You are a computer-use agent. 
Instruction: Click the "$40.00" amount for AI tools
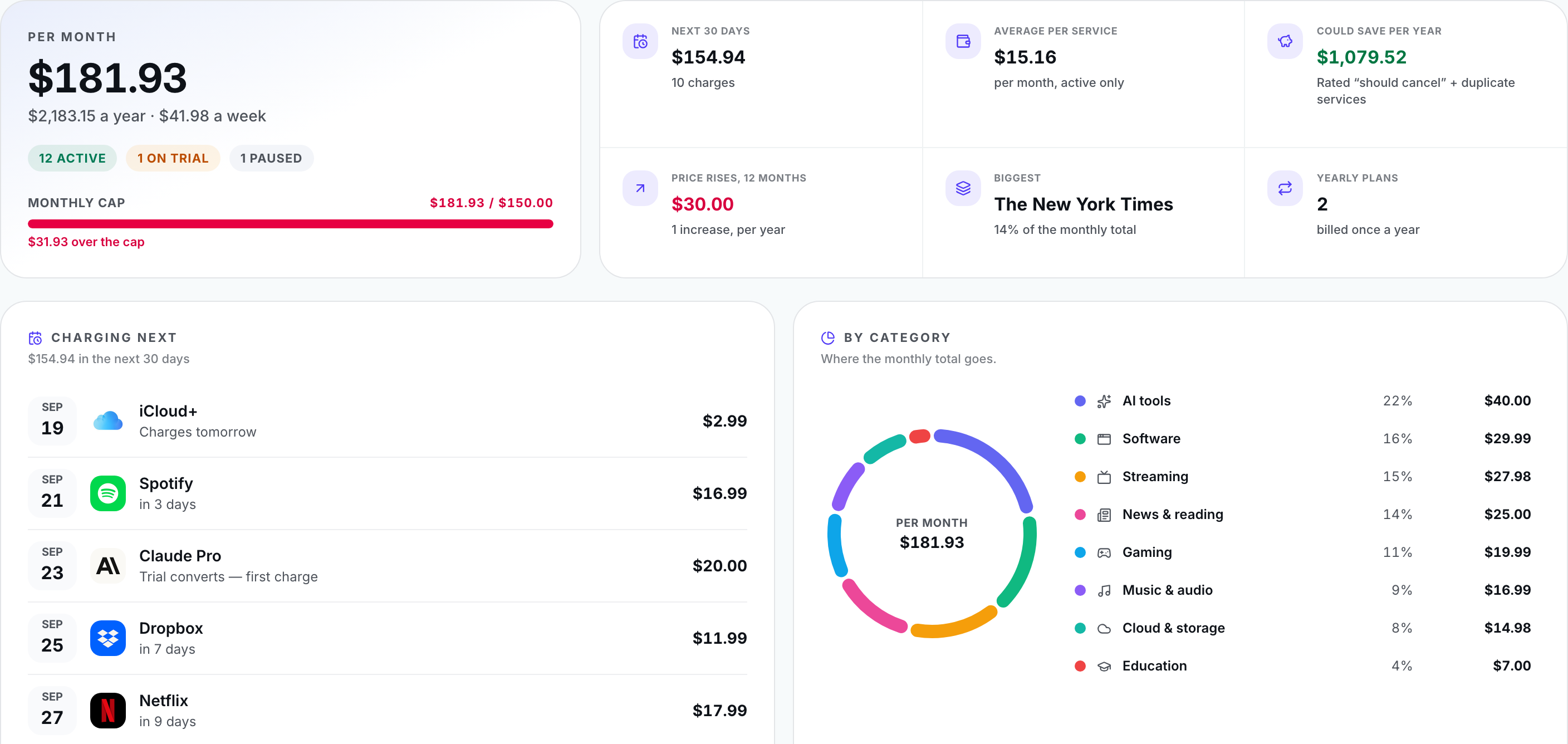(x=1507, y=400)
